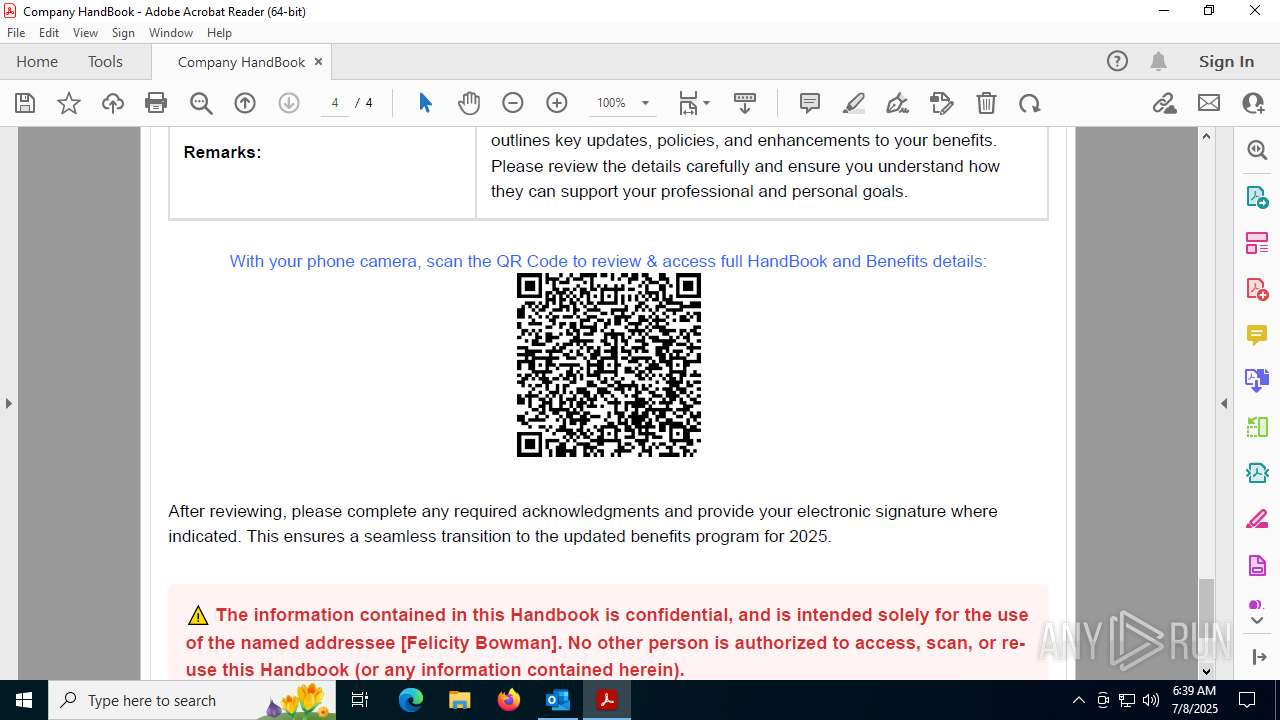Open the View menu
The height and width of the screenshot is (720, 1280).
tap(86, 33)
